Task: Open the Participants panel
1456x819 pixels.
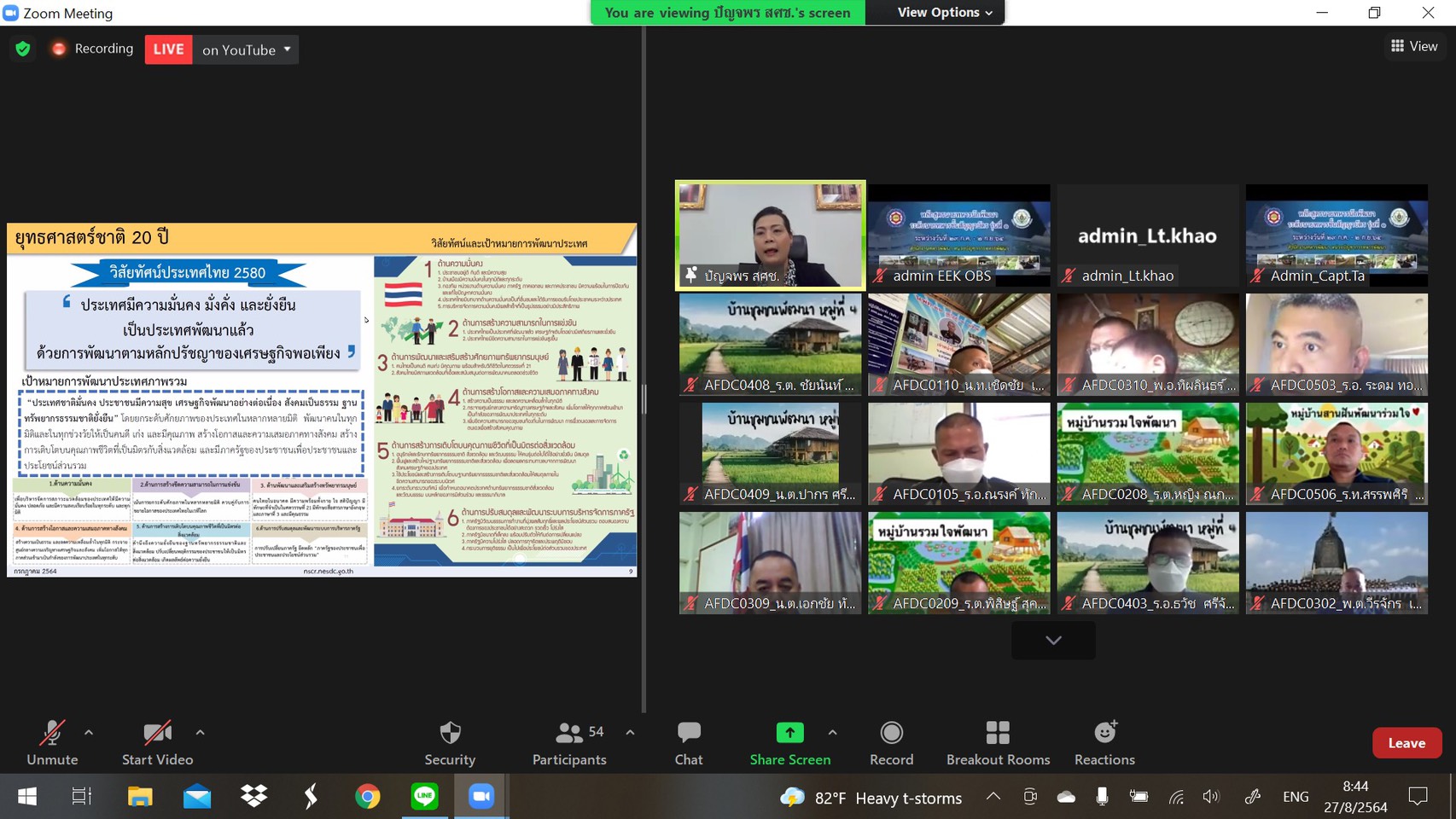Action: (x=569, y=743)
